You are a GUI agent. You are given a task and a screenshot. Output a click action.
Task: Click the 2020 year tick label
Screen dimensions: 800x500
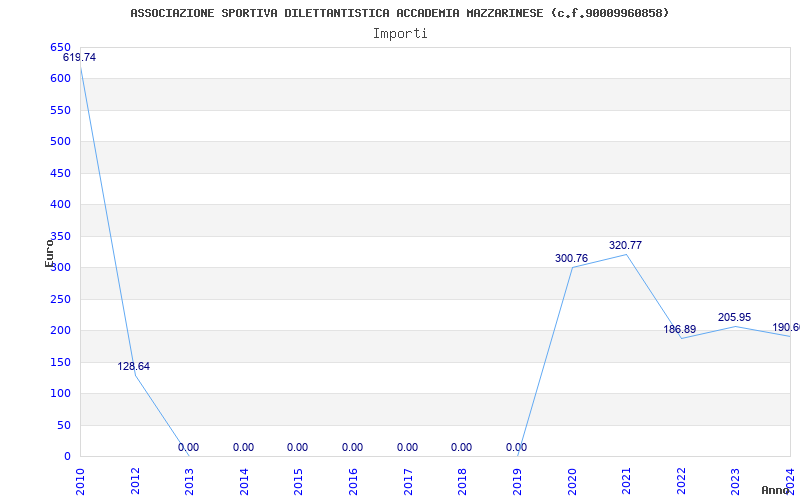571,481
